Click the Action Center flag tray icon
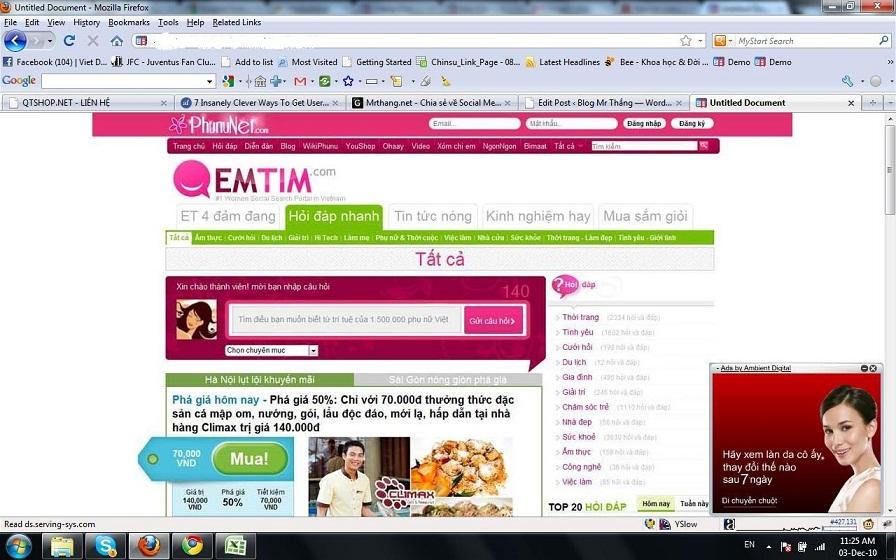 (786, 546)
